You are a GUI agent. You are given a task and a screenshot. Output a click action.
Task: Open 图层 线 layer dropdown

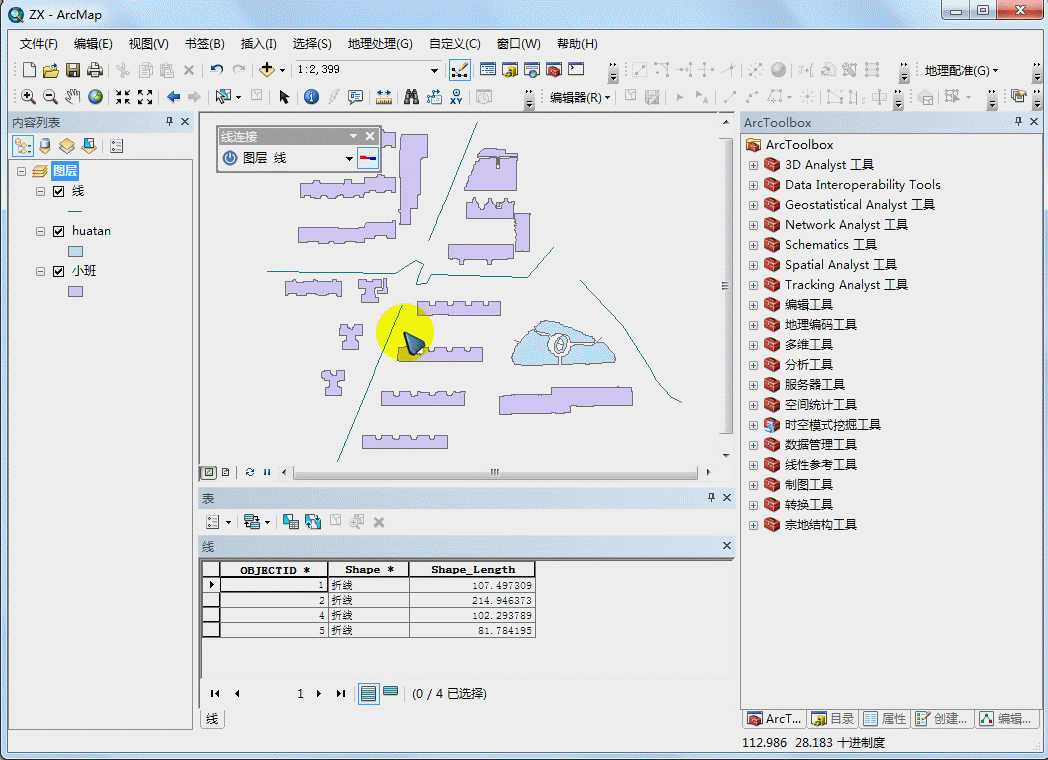349,158
